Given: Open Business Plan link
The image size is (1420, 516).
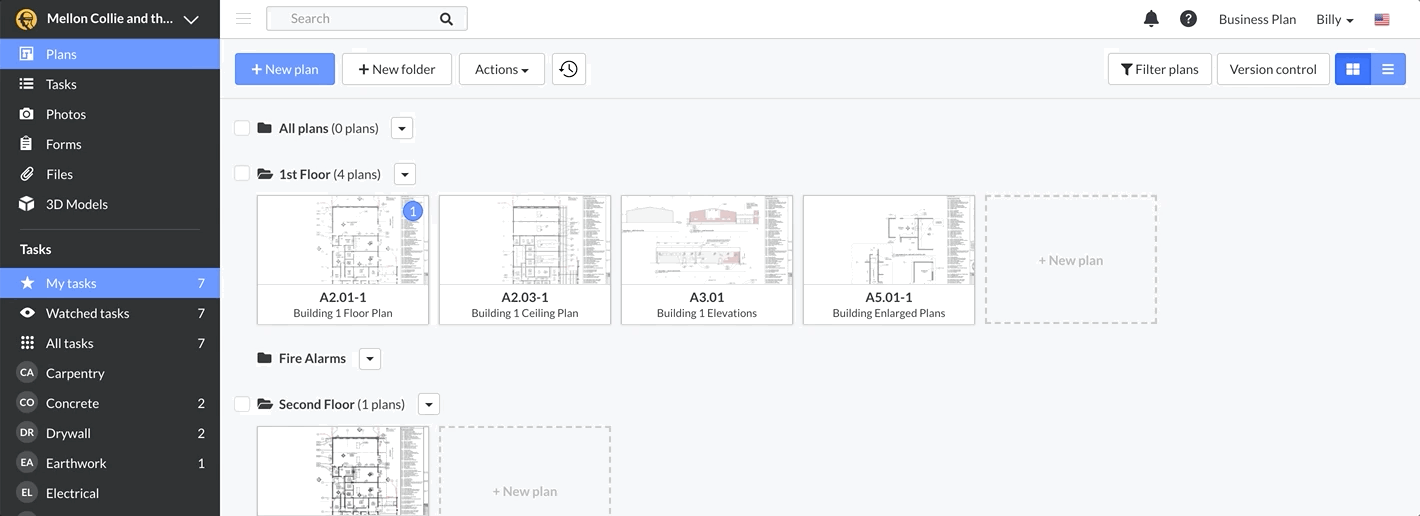Looking at the screenshot, I should (1257, 19).
